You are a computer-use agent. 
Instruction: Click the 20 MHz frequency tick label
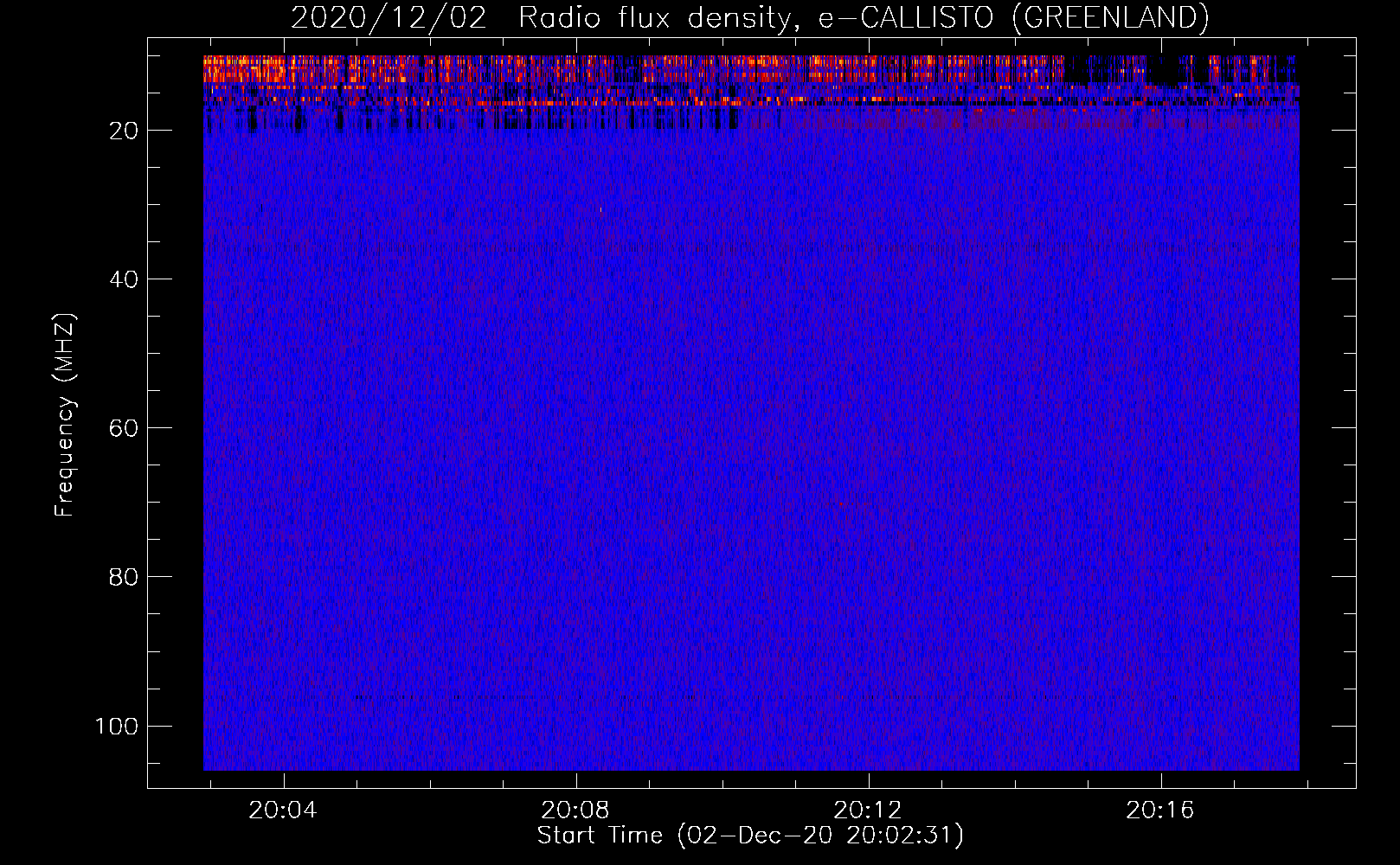124,131
